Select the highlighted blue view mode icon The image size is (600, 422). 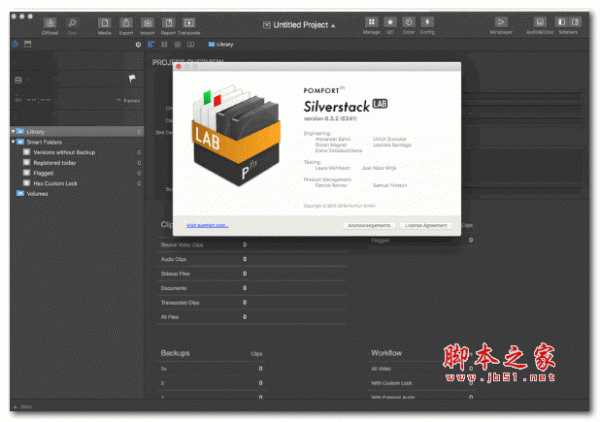(151, 44)
